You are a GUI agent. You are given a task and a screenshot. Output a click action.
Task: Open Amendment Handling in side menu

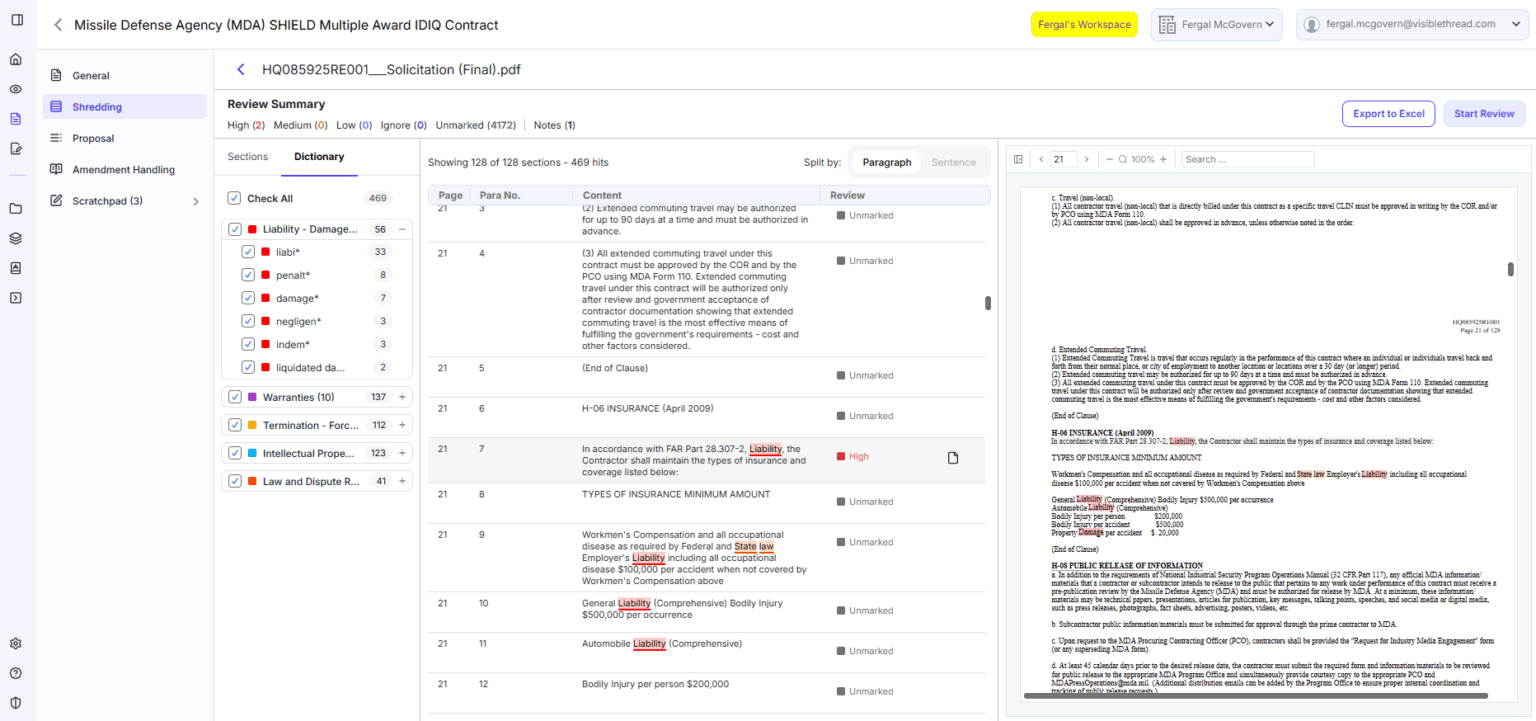coord(123,170)
